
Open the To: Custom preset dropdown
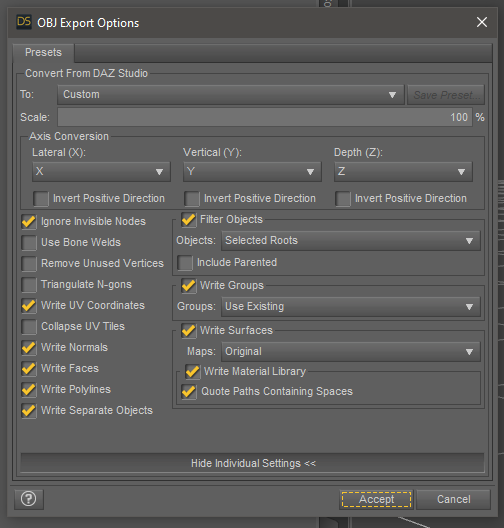[x=231, y=95]
